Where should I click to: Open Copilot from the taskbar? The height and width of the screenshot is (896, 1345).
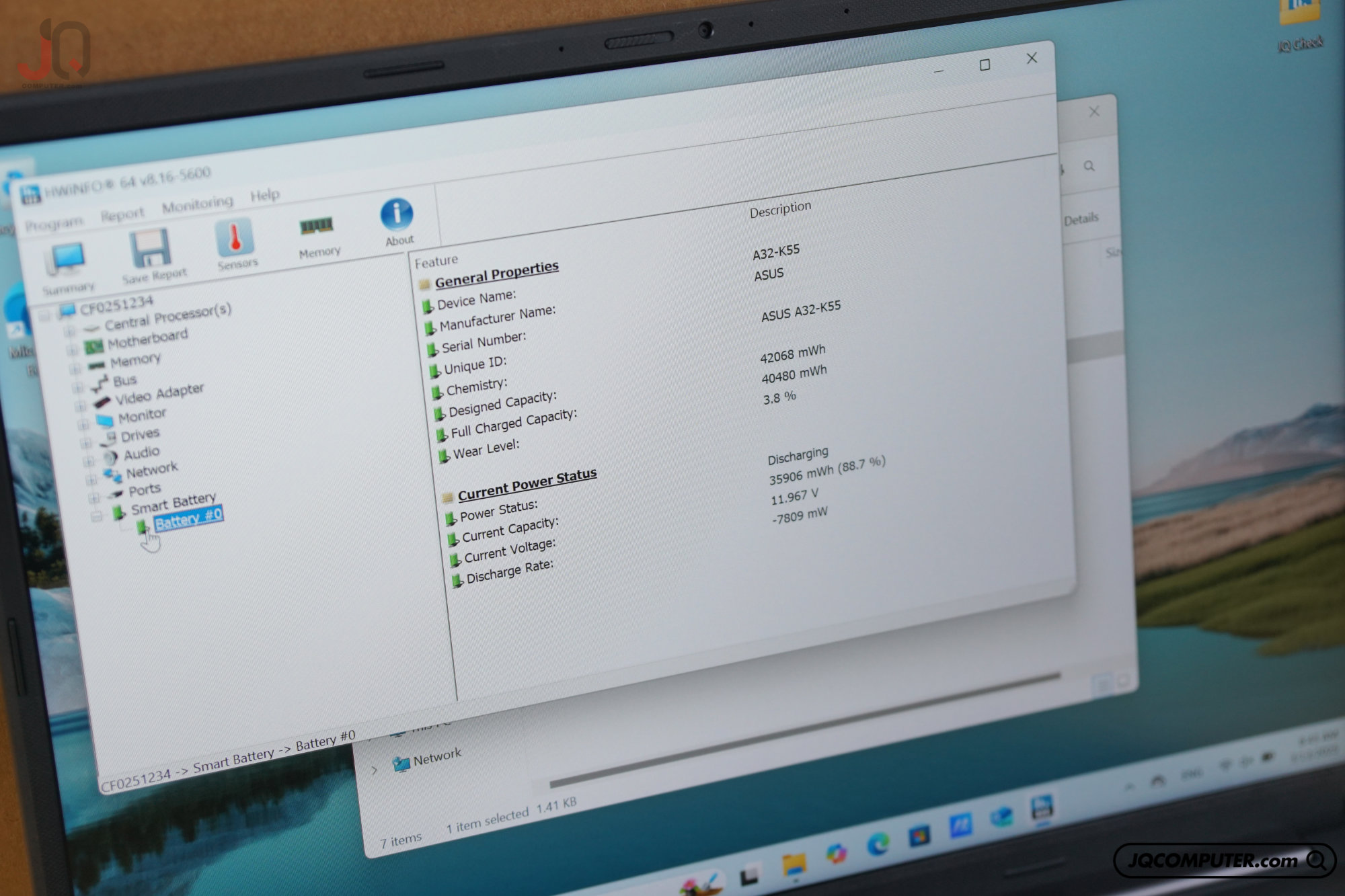coord(836,854)
